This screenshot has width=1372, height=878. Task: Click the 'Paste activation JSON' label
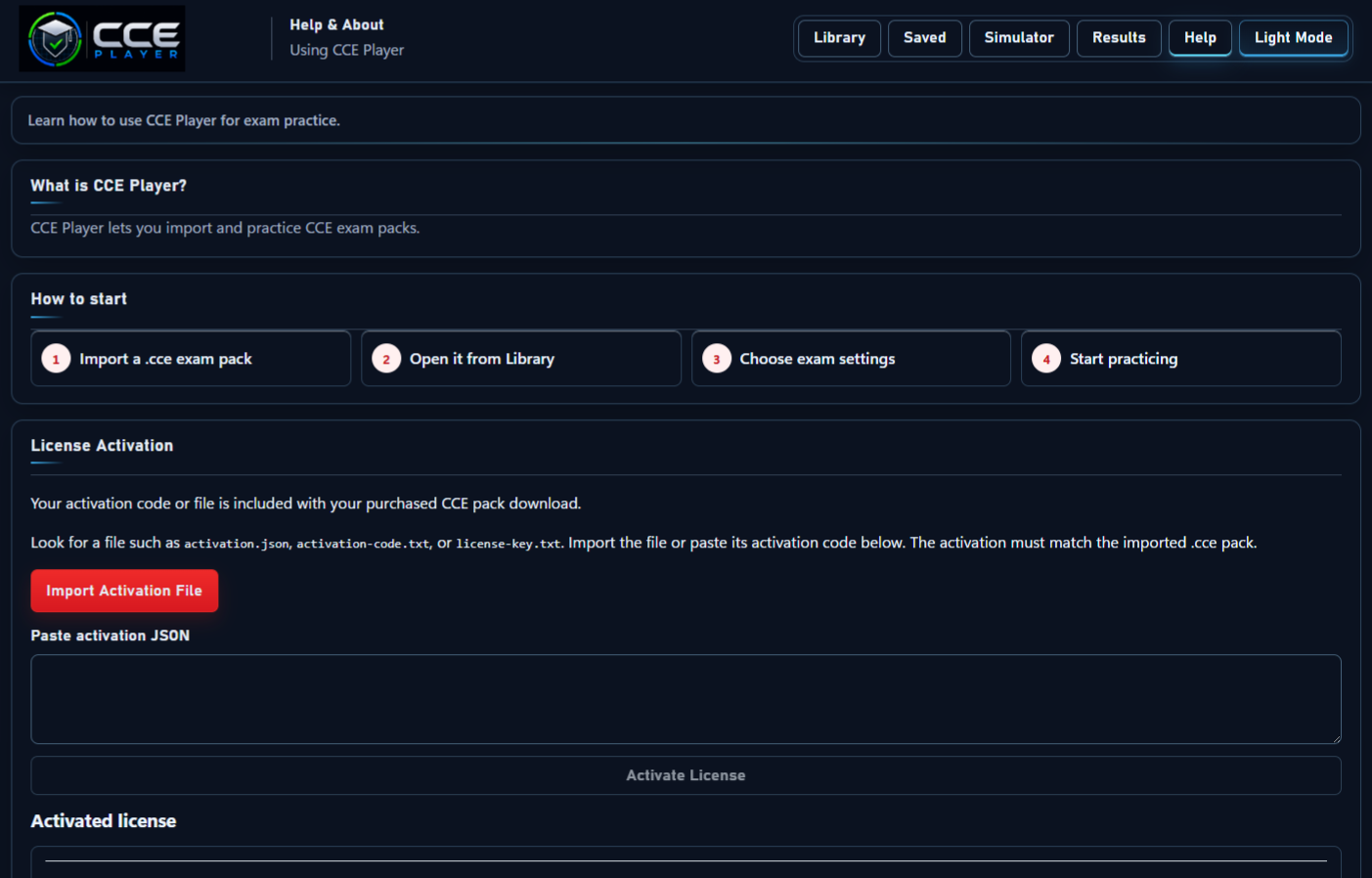[111, 636]
